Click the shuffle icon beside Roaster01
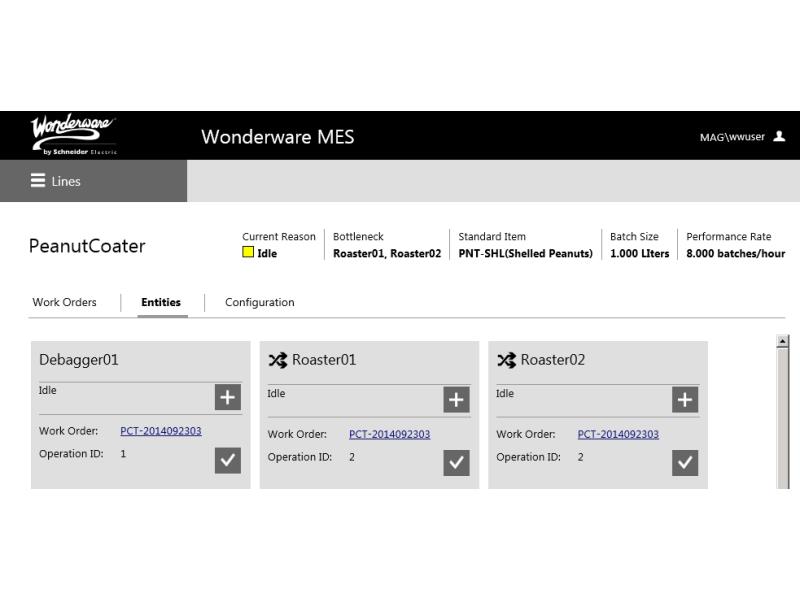The image size is (800, 600). [278, 360]
